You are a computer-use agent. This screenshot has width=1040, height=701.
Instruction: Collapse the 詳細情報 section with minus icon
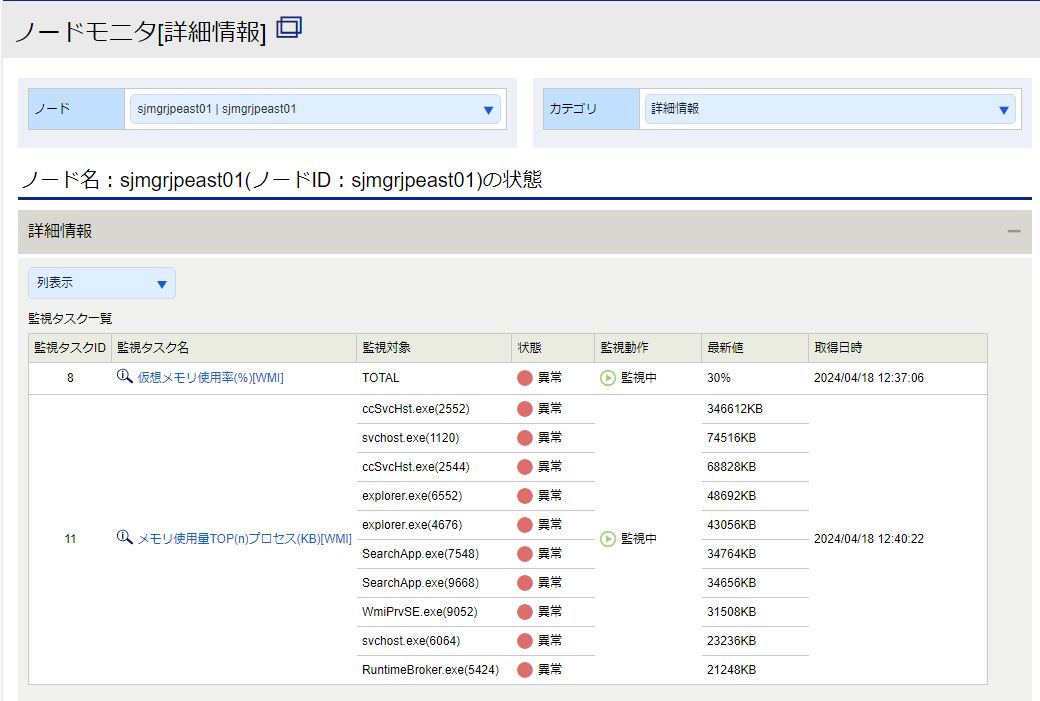(1013, 231)
